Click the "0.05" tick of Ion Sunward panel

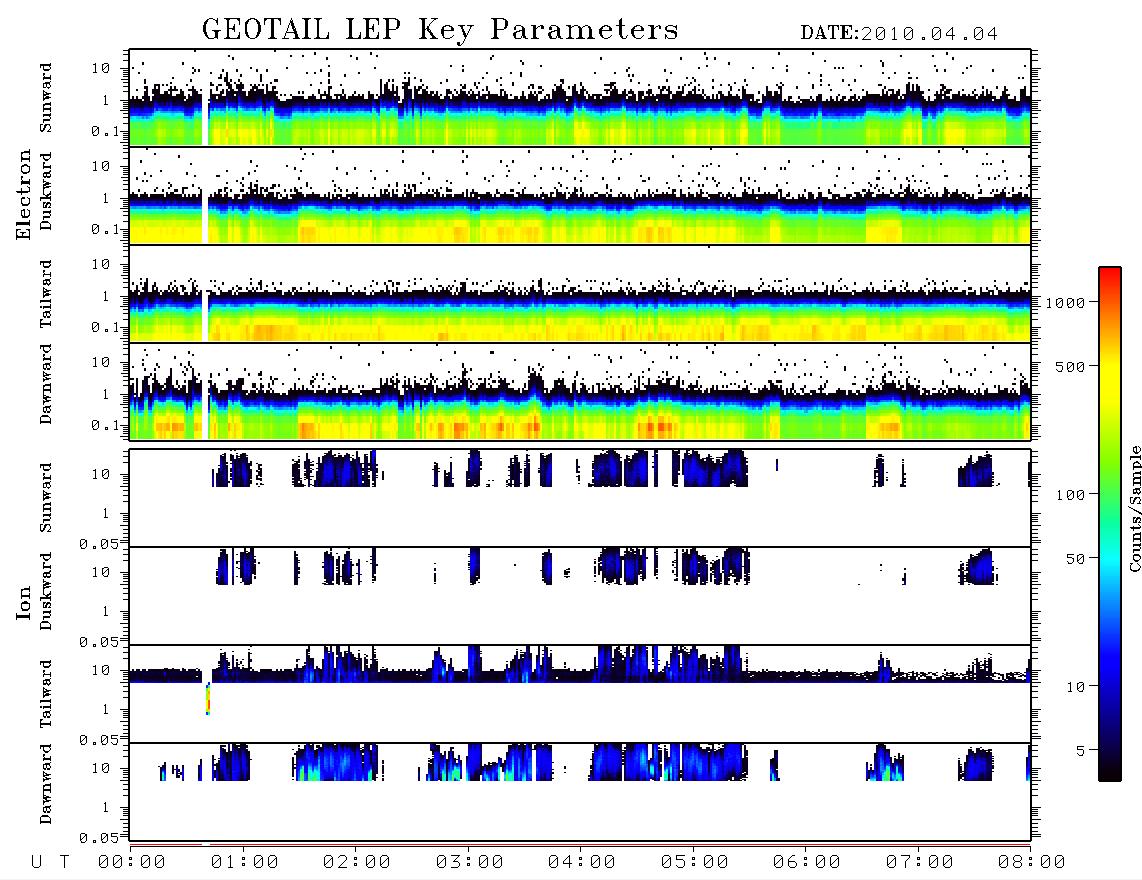98,544
